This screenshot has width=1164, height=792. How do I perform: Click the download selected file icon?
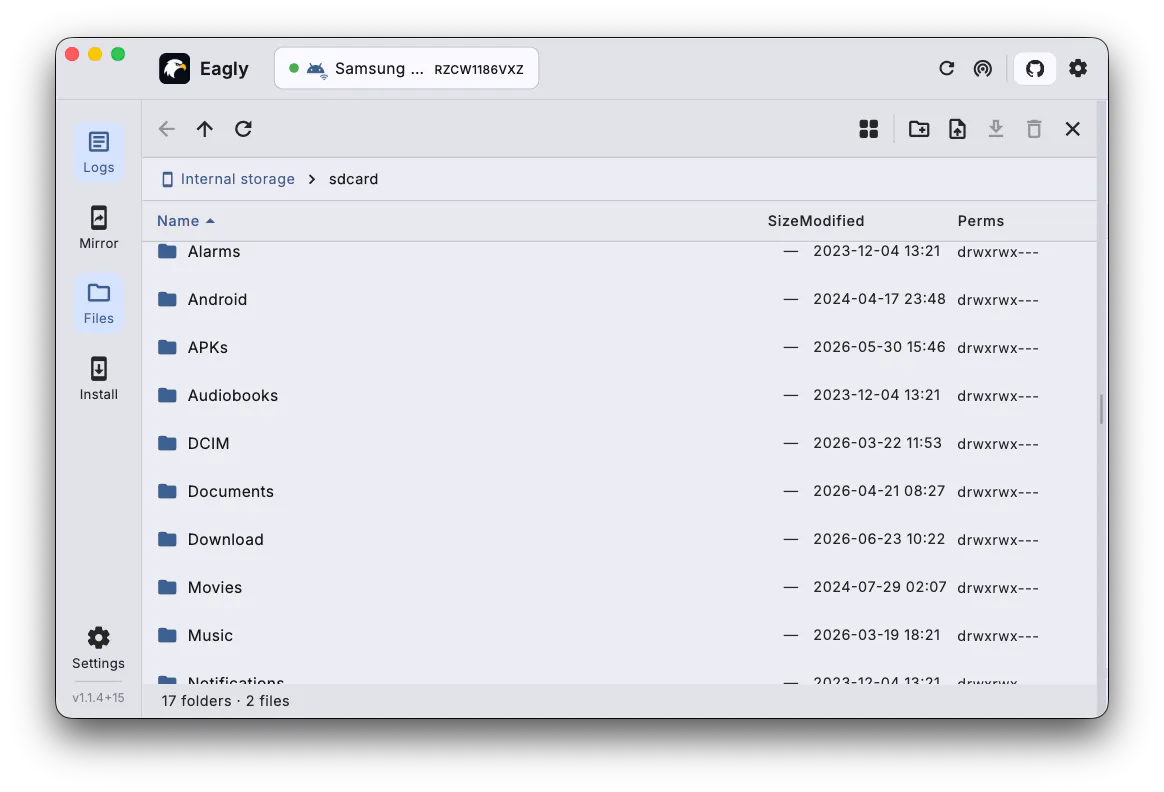[x=995, y=129]
